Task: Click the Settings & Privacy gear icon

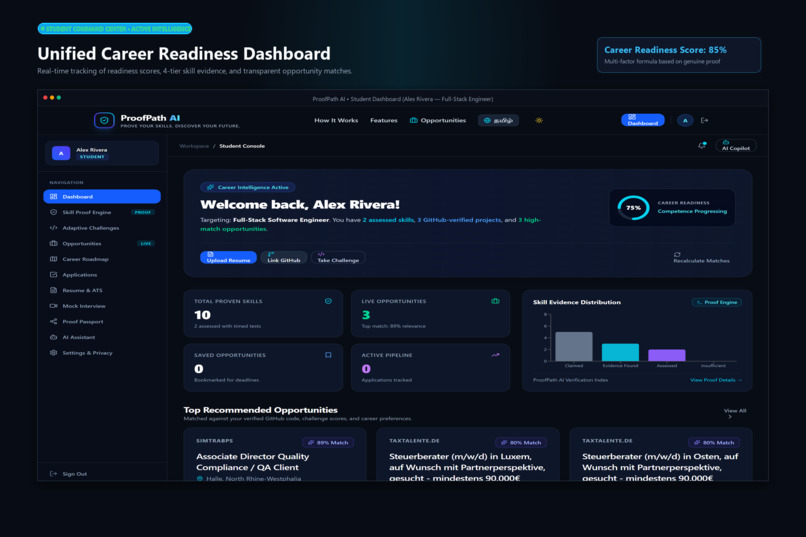Action: [x=53, y=353]
